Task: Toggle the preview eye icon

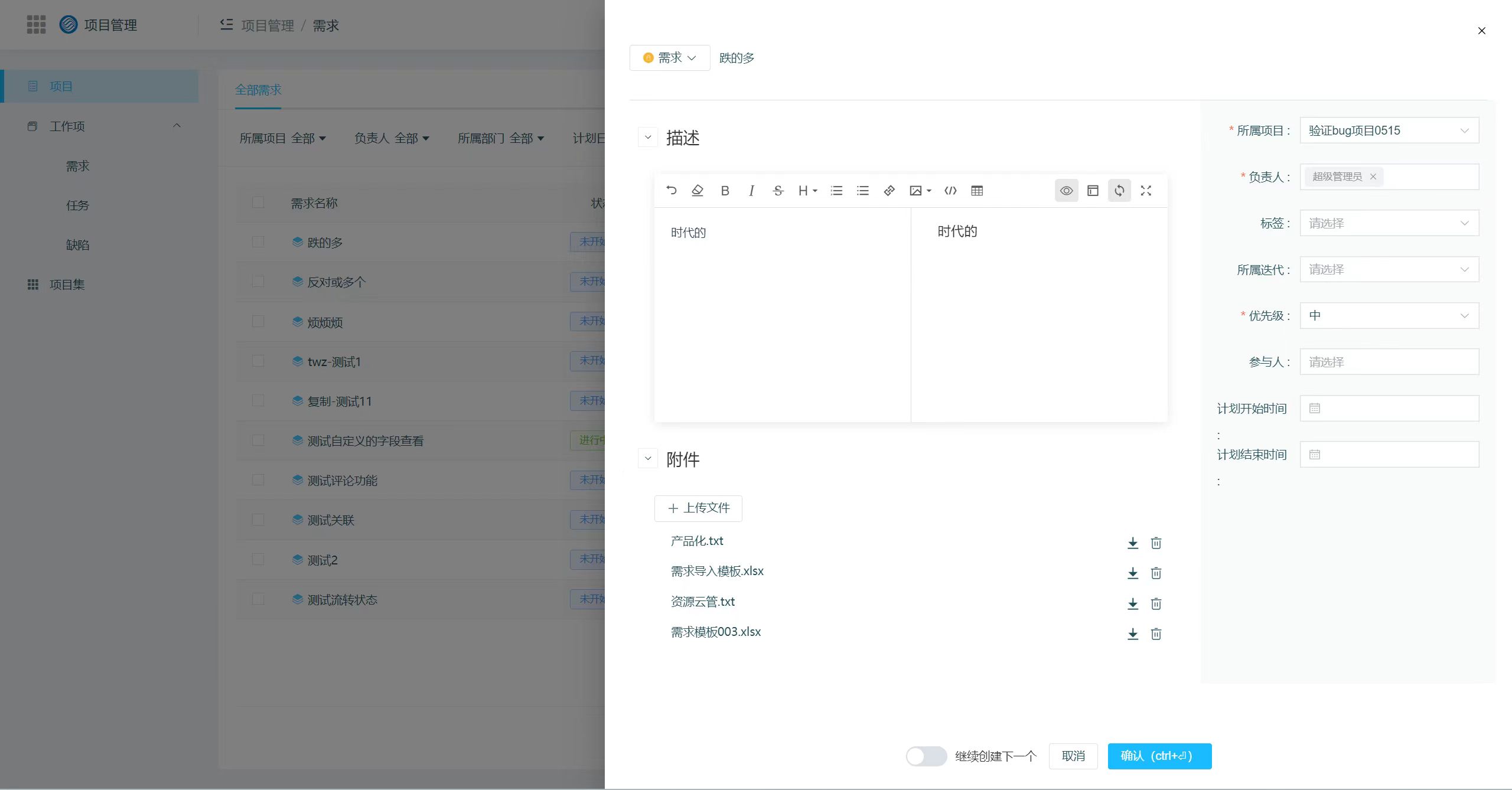Action: (x=1066, y=190)
